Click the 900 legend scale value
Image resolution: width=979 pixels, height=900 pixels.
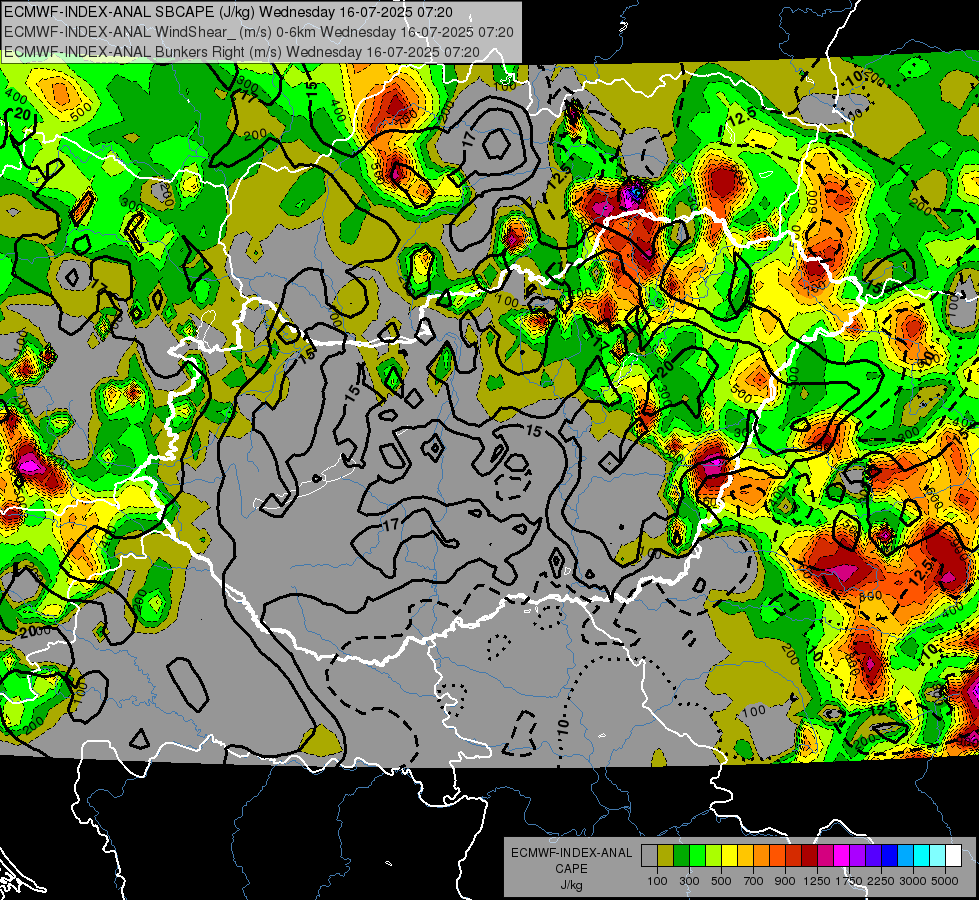click(x=785, y=881)
